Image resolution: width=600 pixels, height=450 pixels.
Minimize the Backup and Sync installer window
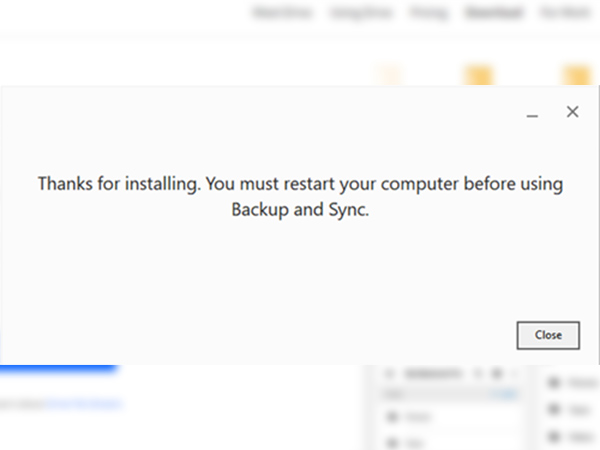pyautogui.click(x=532, y=114)
